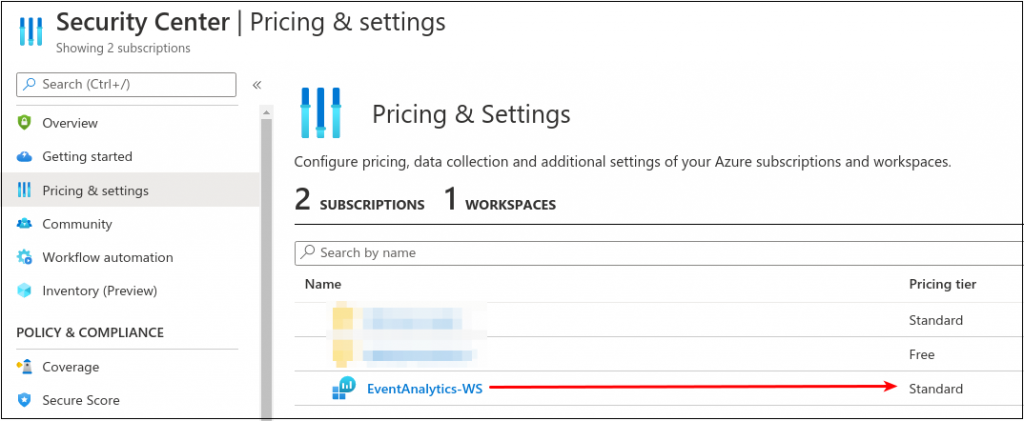
Task: Click the Secure Score shield icon
Action: click(x=25, y=400)
